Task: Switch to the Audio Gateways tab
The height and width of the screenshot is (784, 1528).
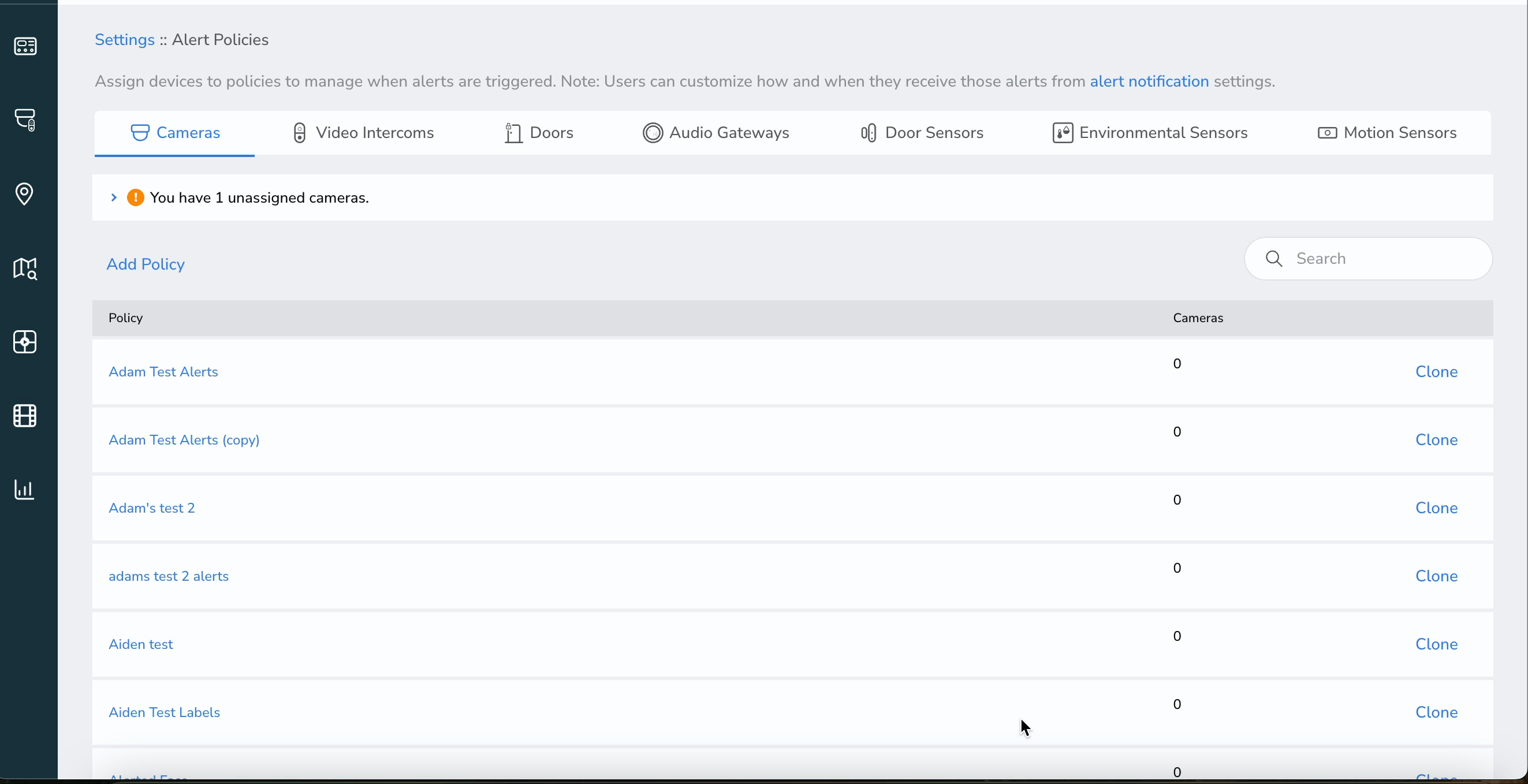Action: (x=715, y=133)
